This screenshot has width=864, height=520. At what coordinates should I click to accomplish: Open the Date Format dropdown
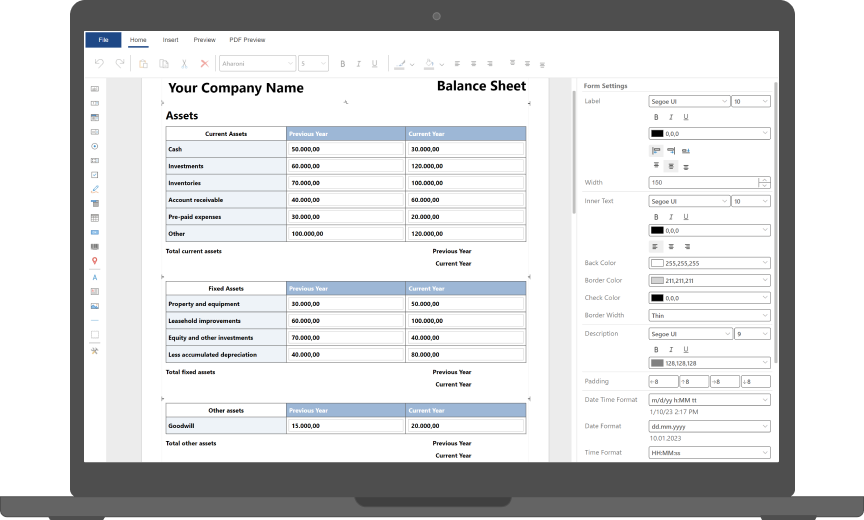(x=709, y=426)
